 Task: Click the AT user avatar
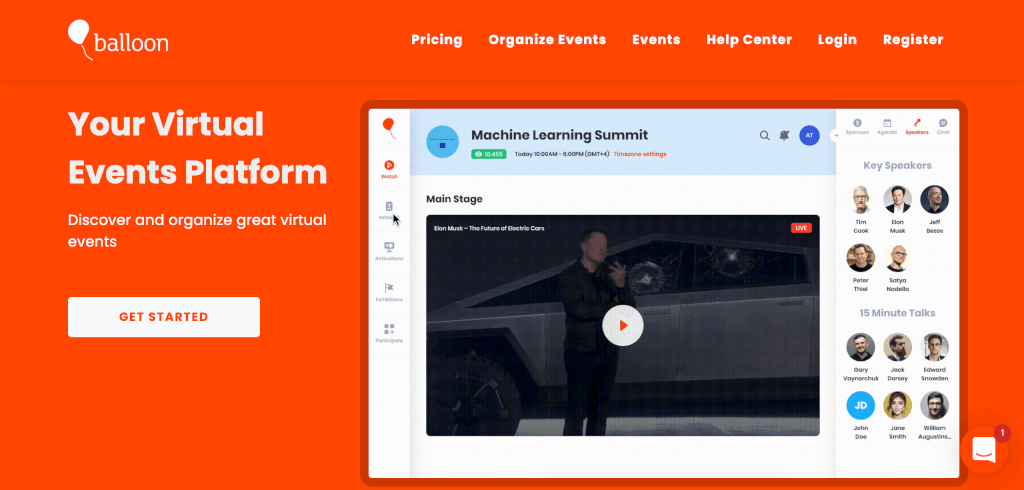coord(809,135)
